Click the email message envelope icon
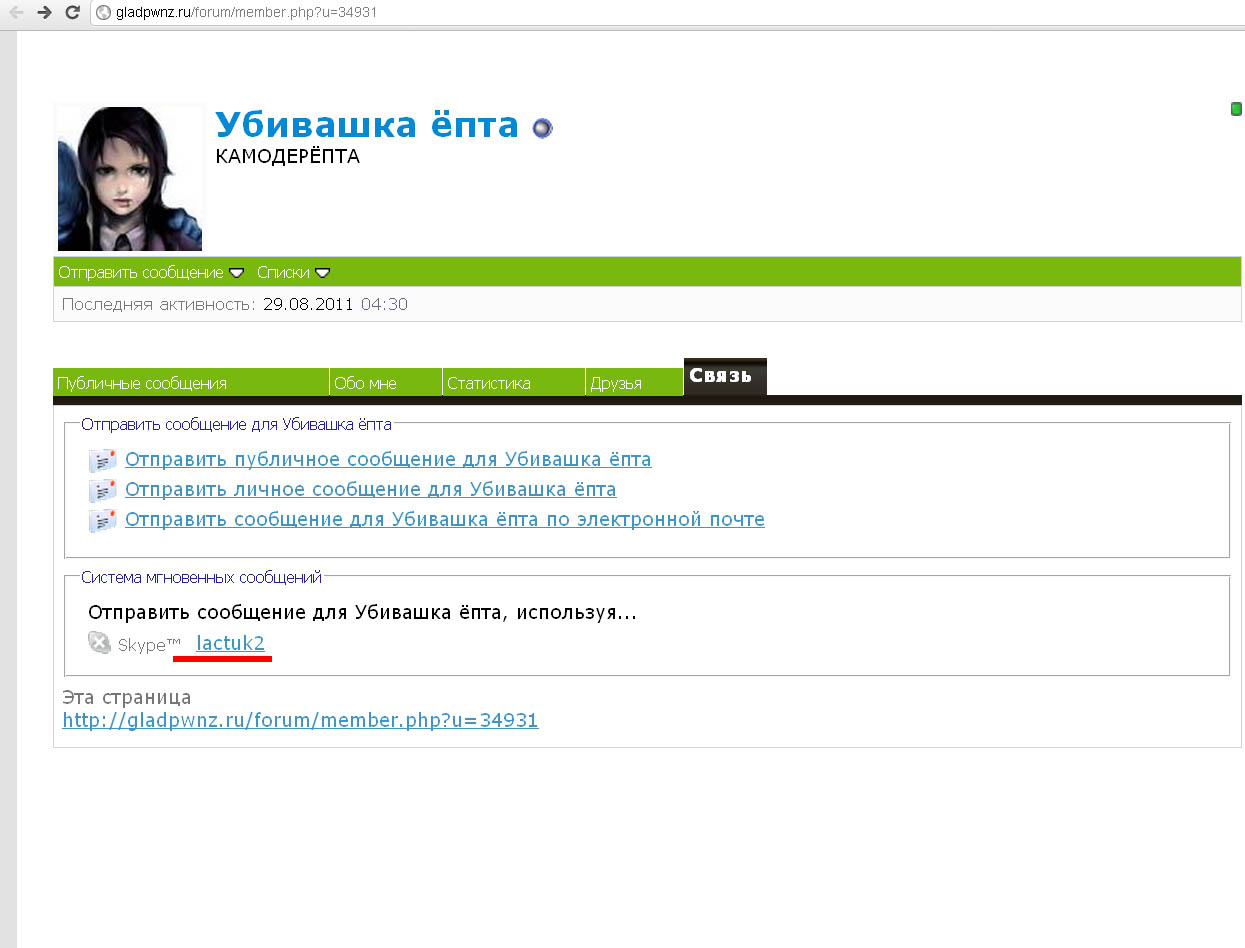Viewport: 1245px width, 948px height. (102, 521)
